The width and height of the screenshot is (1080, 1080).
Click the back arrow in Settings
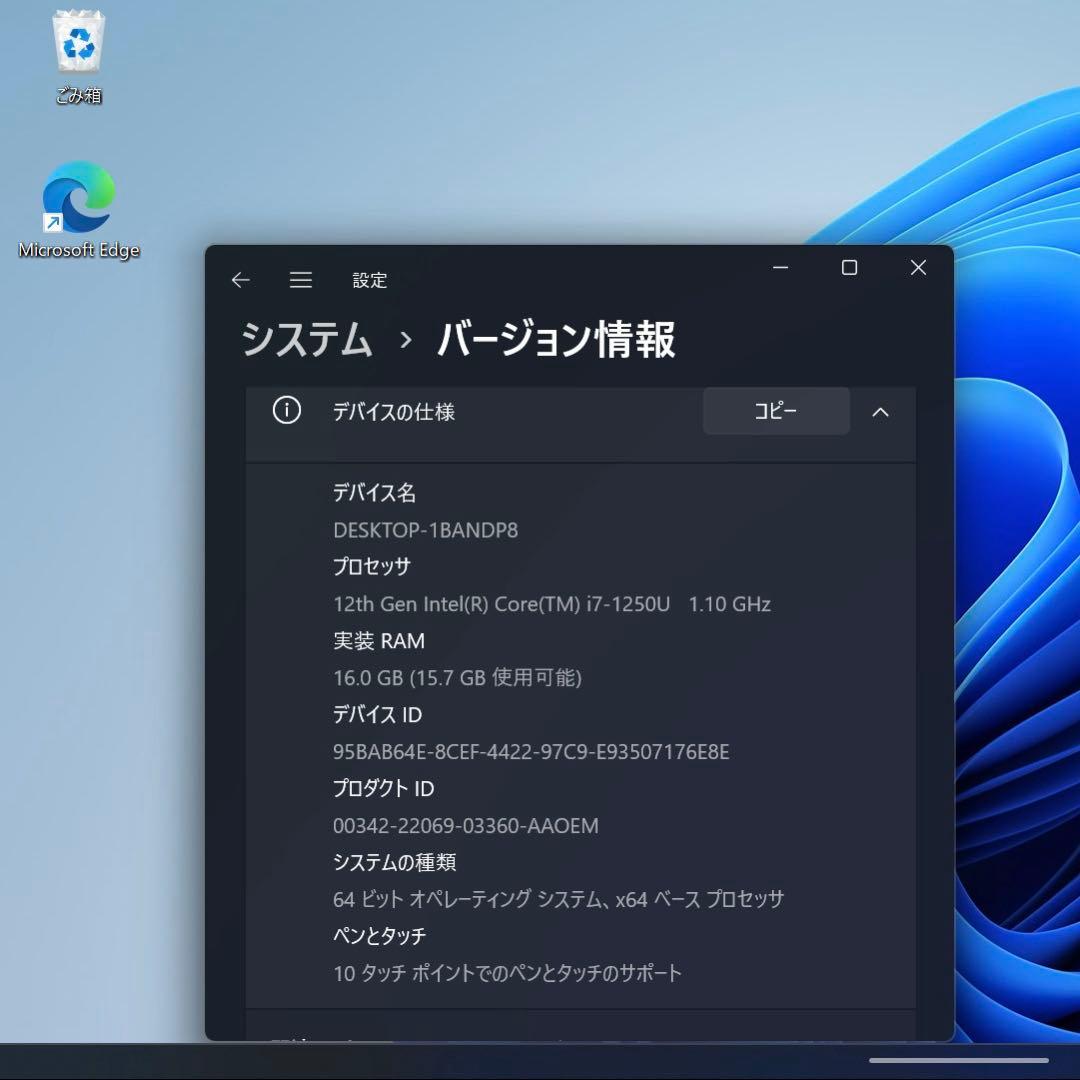pos(240,281)
